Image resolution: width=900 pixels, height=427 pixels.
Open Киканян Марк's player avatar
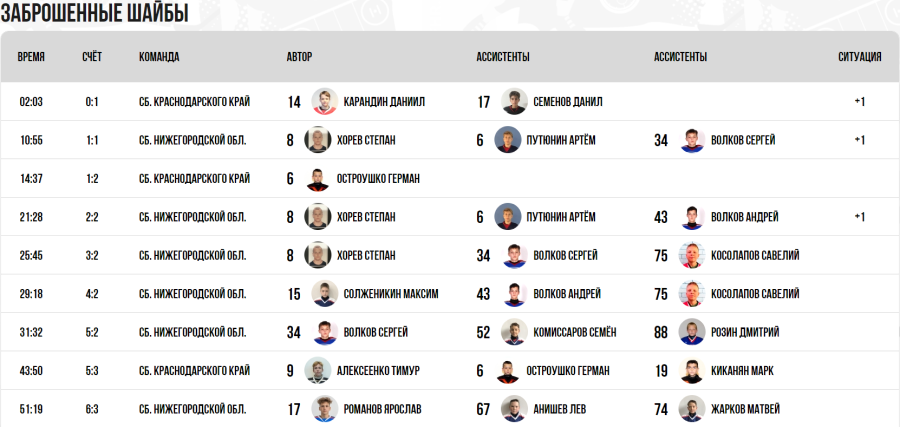pyautogui.click(x=691, y=370)
